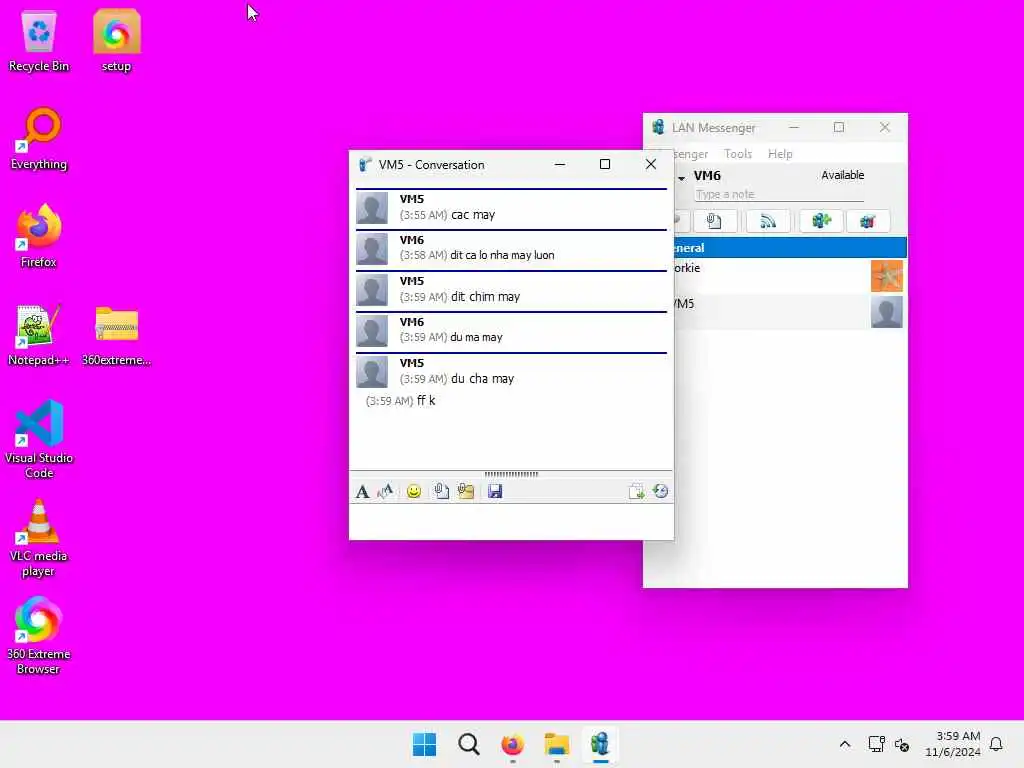This screenshot has width=1024, height=768.
Task: Click the send file paperclip icon in conversation
Action: pos(441,491)
